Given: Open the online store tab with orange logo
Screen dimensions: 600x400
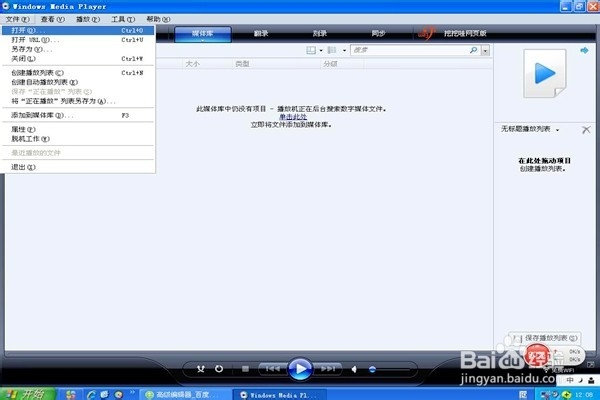Looking at the screenshot, I should click(x=453, y=34).
